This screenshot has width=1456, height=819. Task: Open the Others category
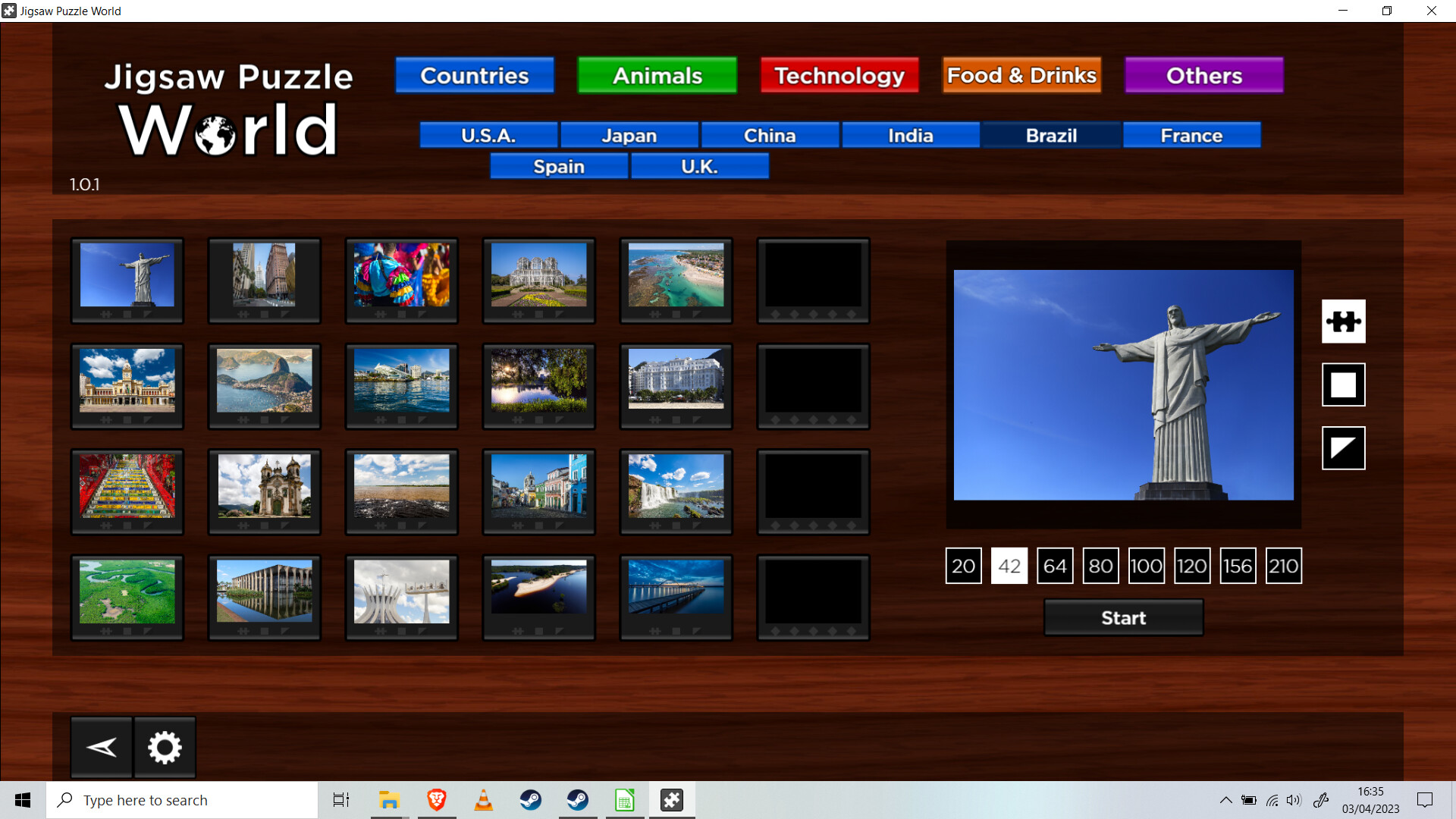[1203, 75]
